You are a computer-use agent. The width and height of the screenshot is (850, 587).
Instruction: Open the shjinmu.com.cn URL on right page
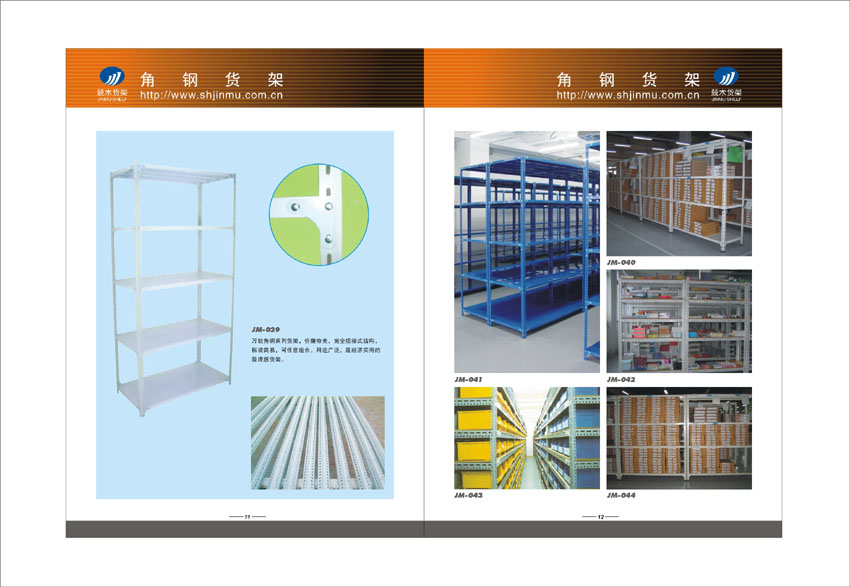pos(626,96)
